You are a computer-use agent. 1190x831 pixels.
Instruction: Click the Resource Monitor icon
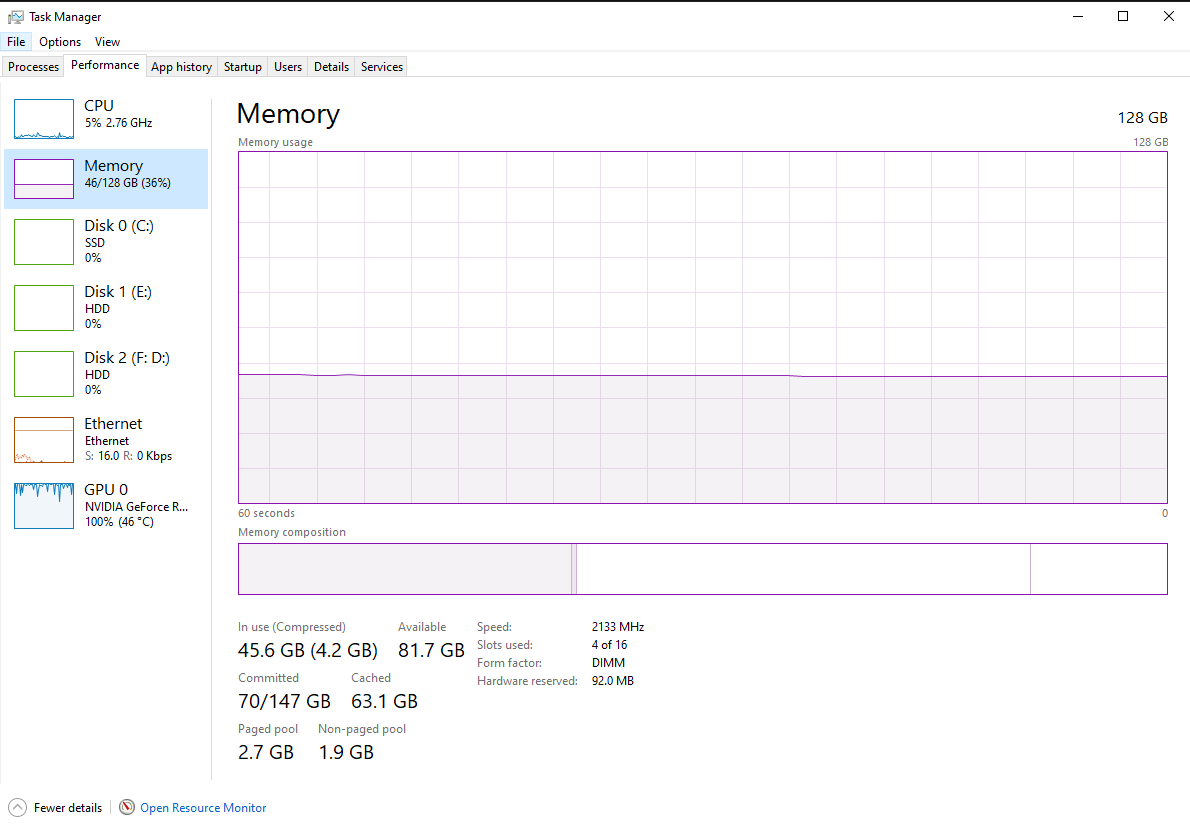coord(127,807)
